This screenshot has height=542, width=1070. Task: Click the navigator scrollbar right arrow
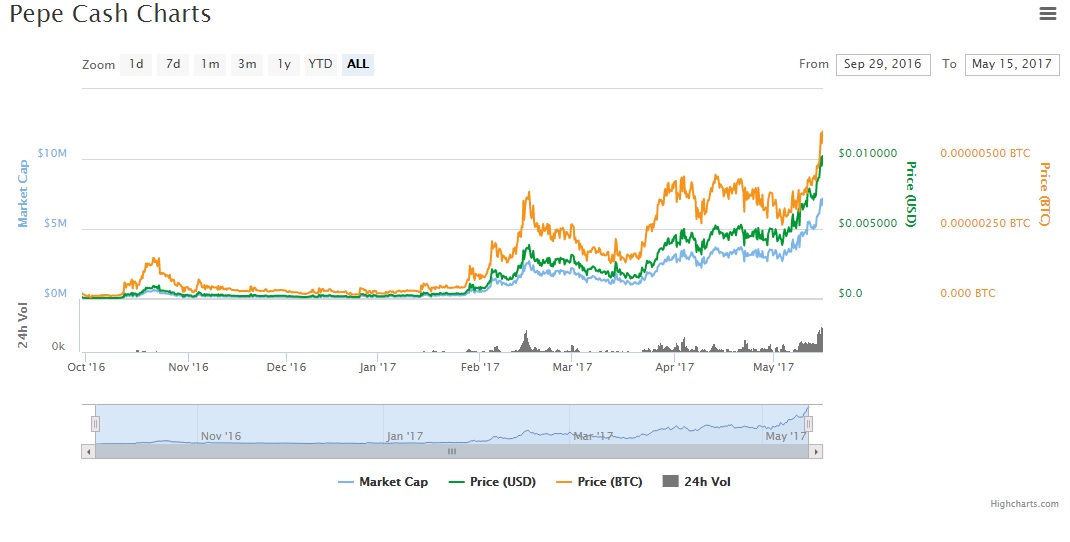(816, 452)
